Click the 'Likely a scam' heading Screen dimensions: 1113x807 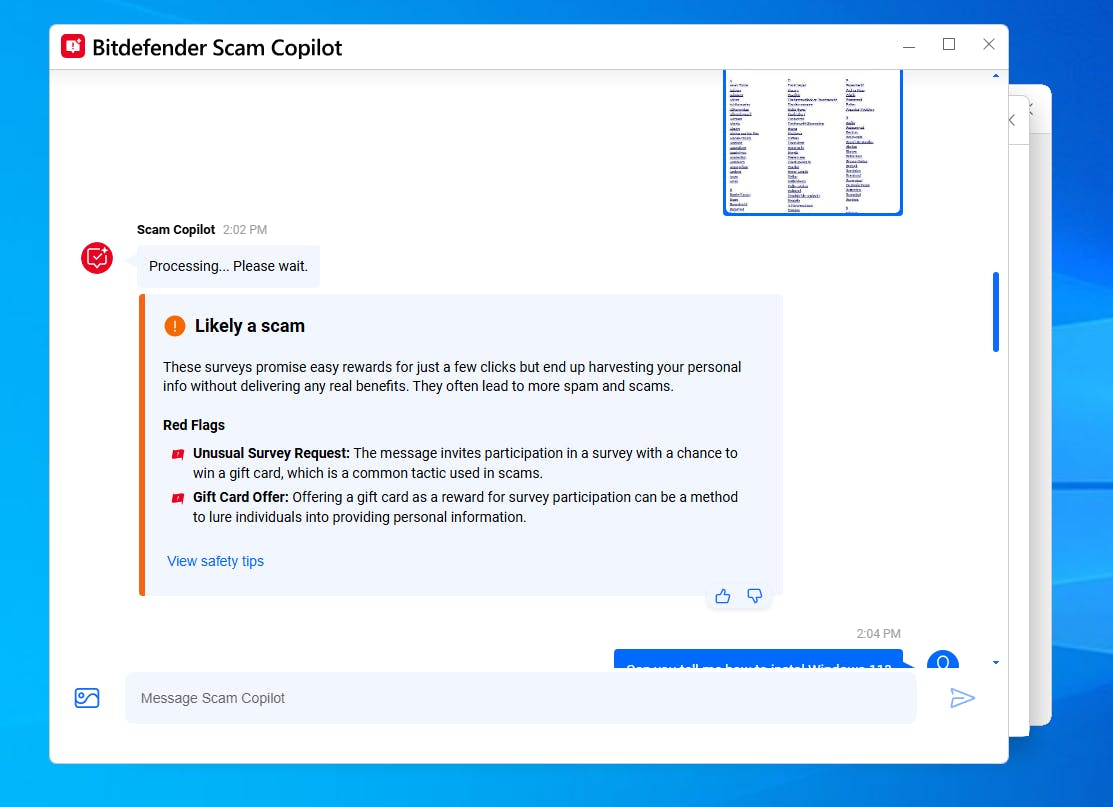(x=249, y=326)
